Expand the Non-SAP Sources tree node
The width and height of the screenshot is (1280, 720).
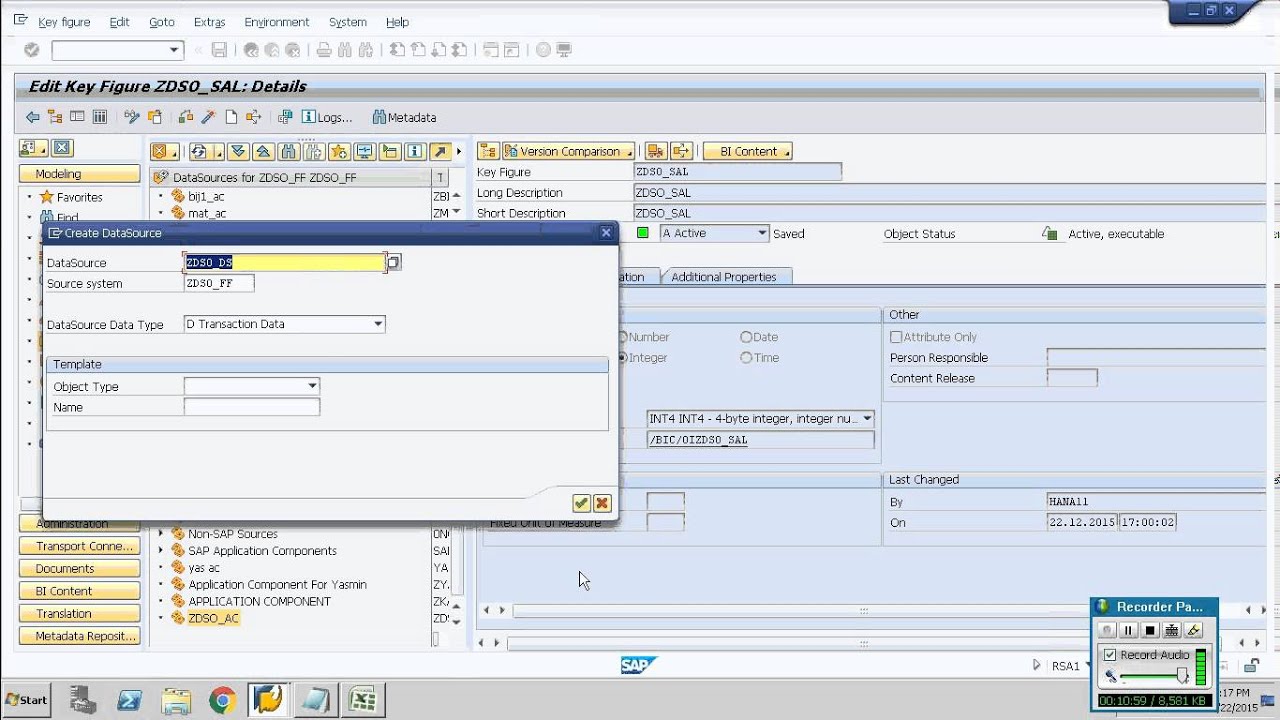tap(160, 534)
